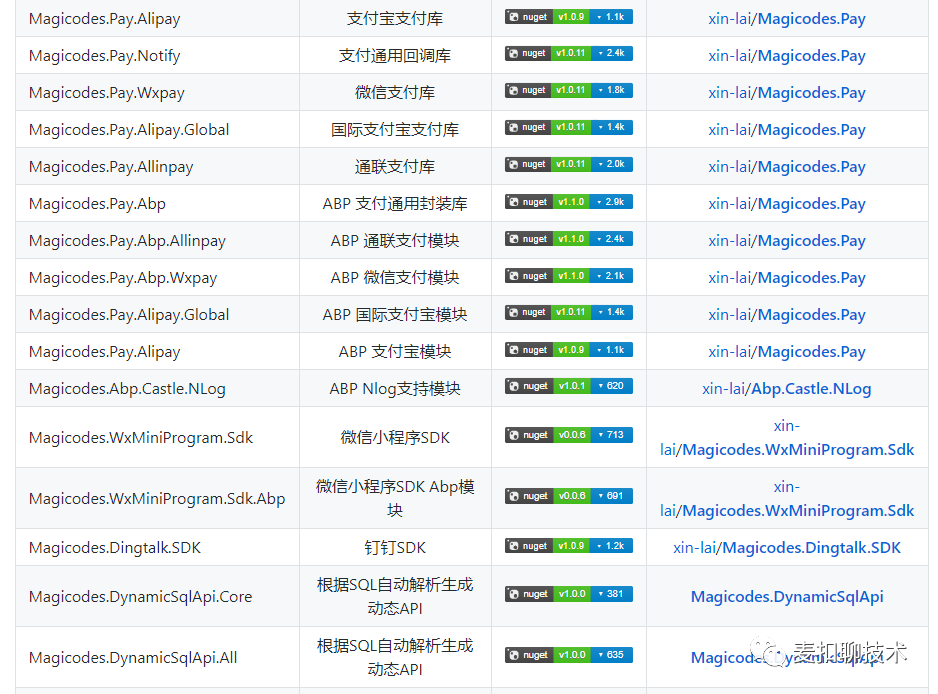Open the nuget badge for Magicodes.DynamicSqlApi.All
Image resolution: width=938 pixels, height=694 pixels.
pos(568,656)
